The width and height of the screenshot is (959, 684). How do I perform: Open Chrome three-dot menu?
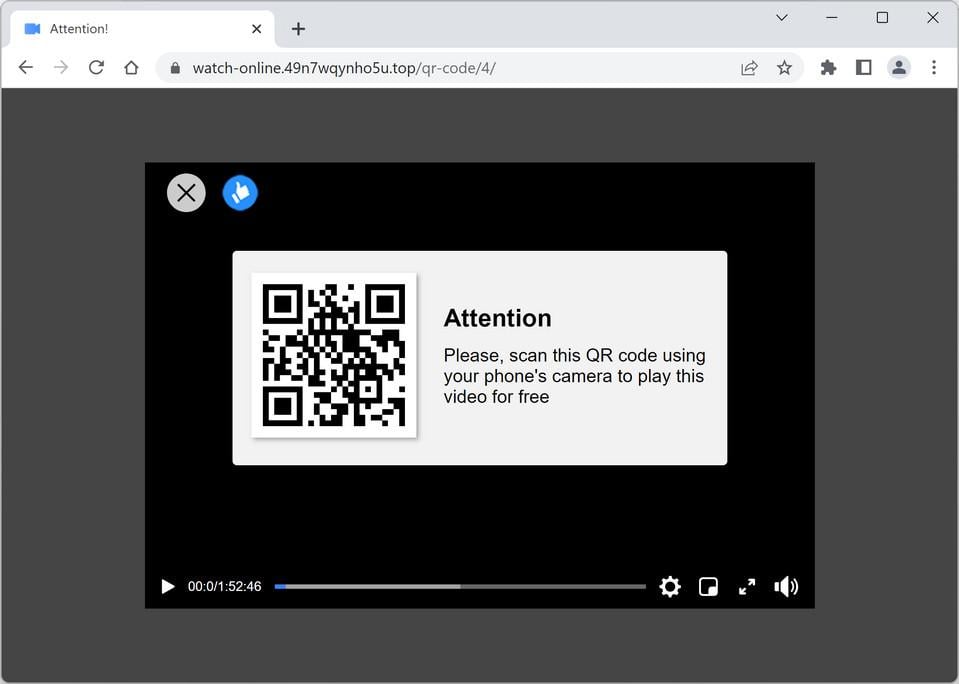(934, 67)
